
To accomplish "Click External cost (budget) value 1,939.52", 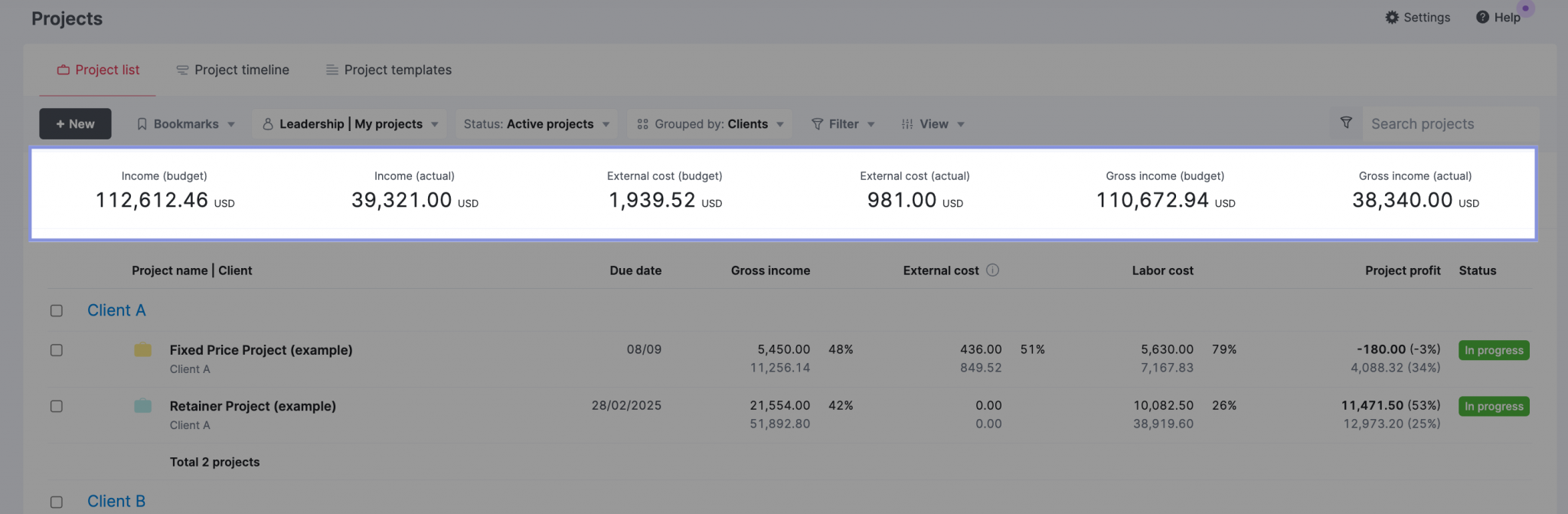I will pyautogui.click(x=652, y=200).
